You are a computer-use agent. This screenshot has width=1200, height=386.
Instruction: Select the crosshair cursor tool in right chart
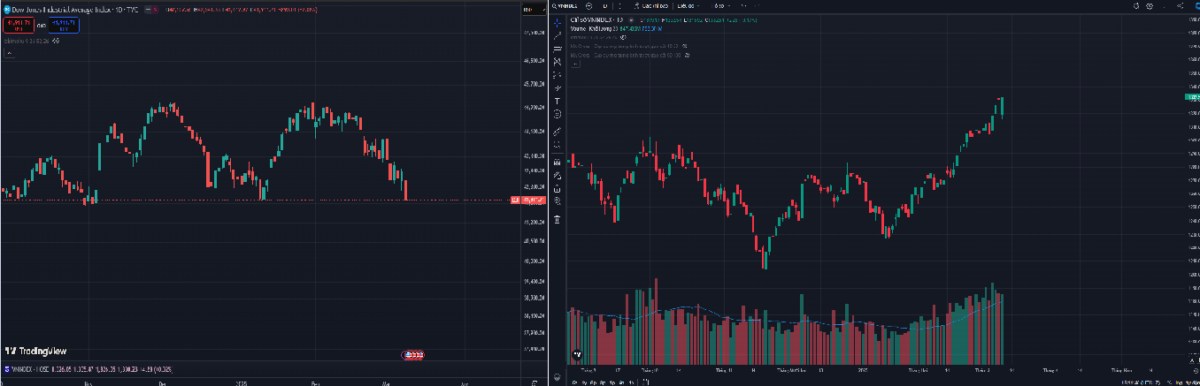coord(557,22)
